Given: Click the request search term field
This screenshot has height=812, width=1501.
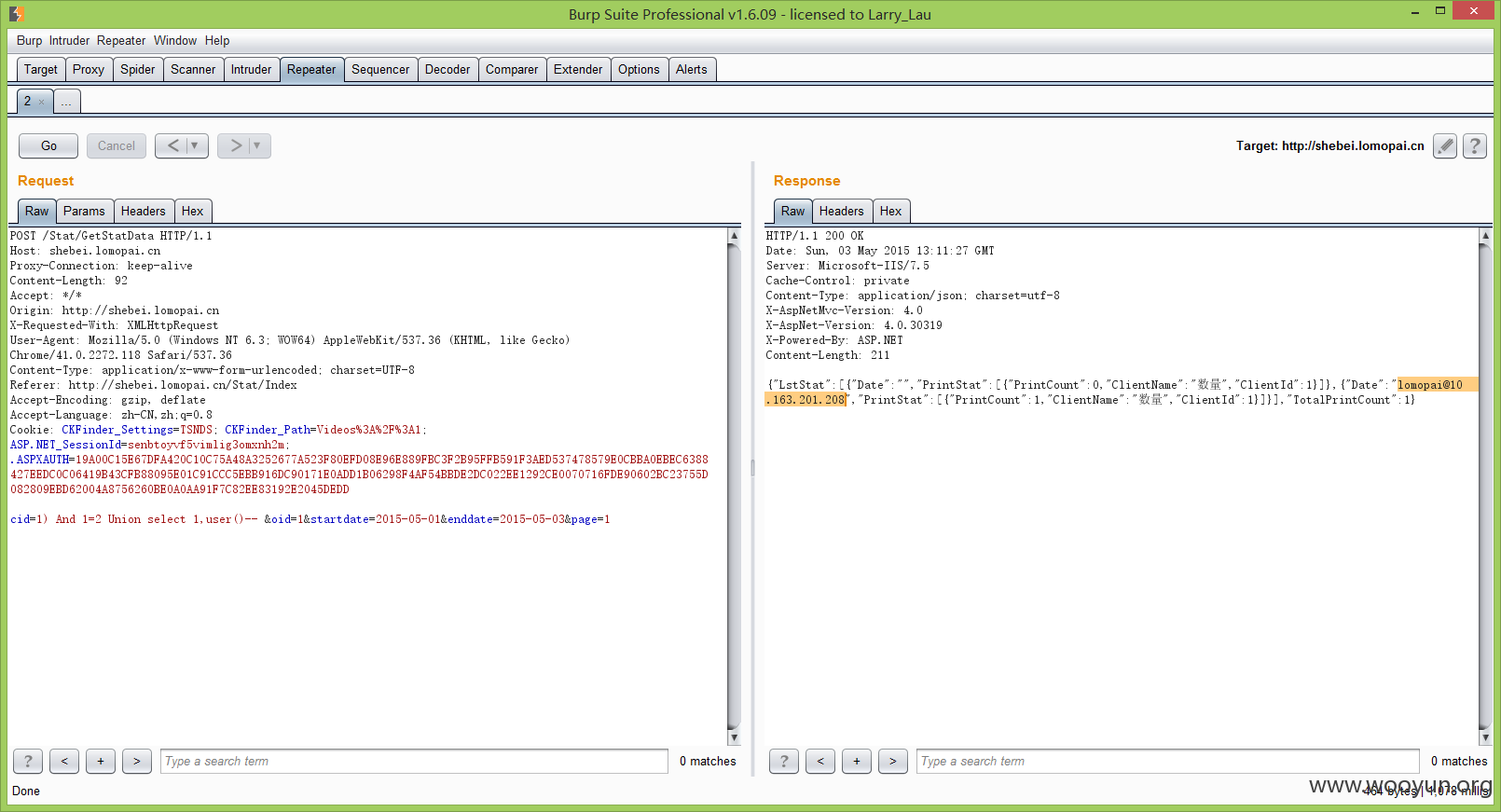Looking at the screenshot, I should pyautogui.click(x=414, y=762).
